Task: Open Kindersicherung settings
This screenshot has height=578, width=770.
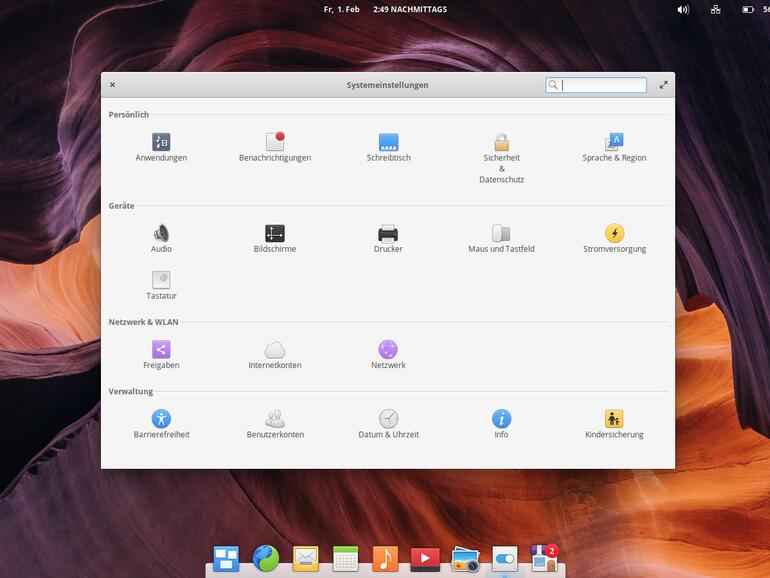Action: (x=614, y=424)
